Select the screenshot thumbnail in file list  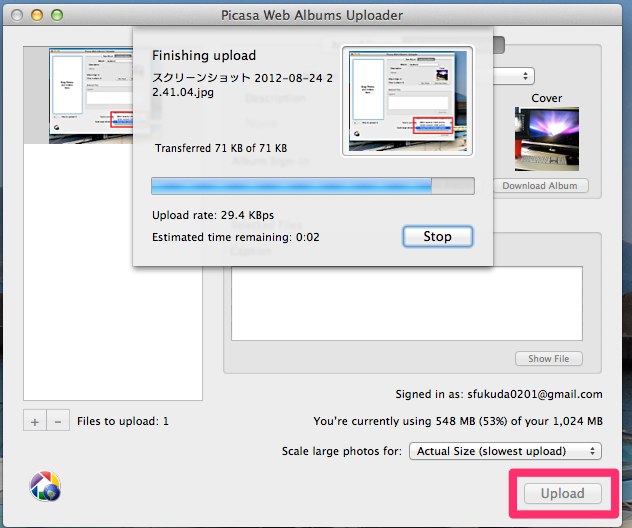[91, 96]
